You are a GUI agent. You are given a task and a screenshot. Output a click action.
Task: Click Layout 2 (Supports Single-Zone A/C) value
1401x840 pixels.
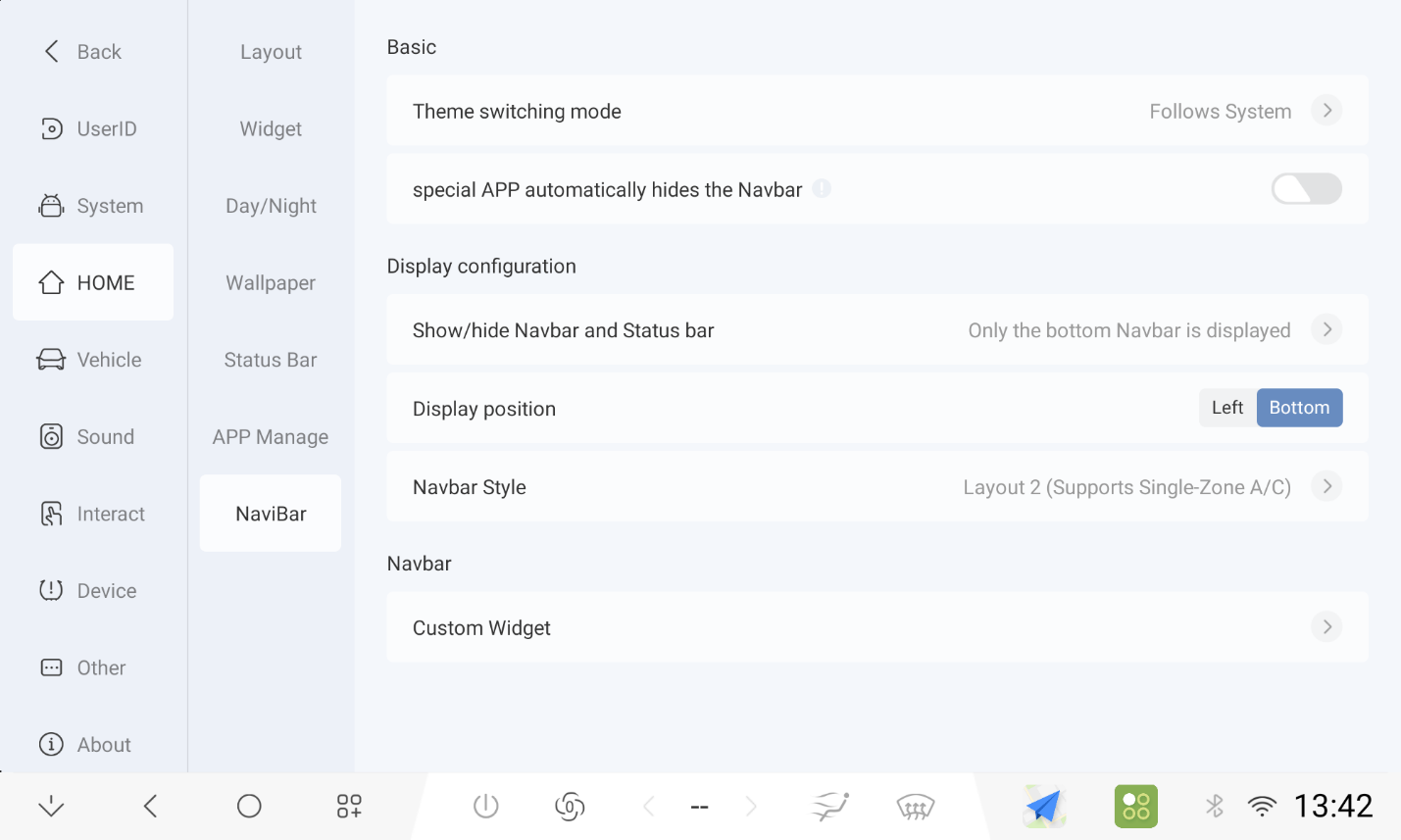[1127, 487]
